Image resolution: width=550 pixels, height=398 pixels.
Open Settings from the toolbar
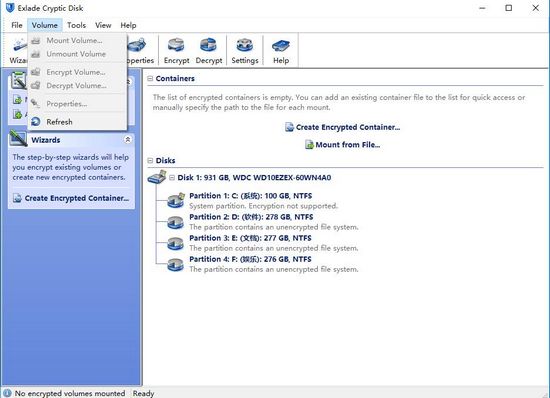click(x=245, y=51)
